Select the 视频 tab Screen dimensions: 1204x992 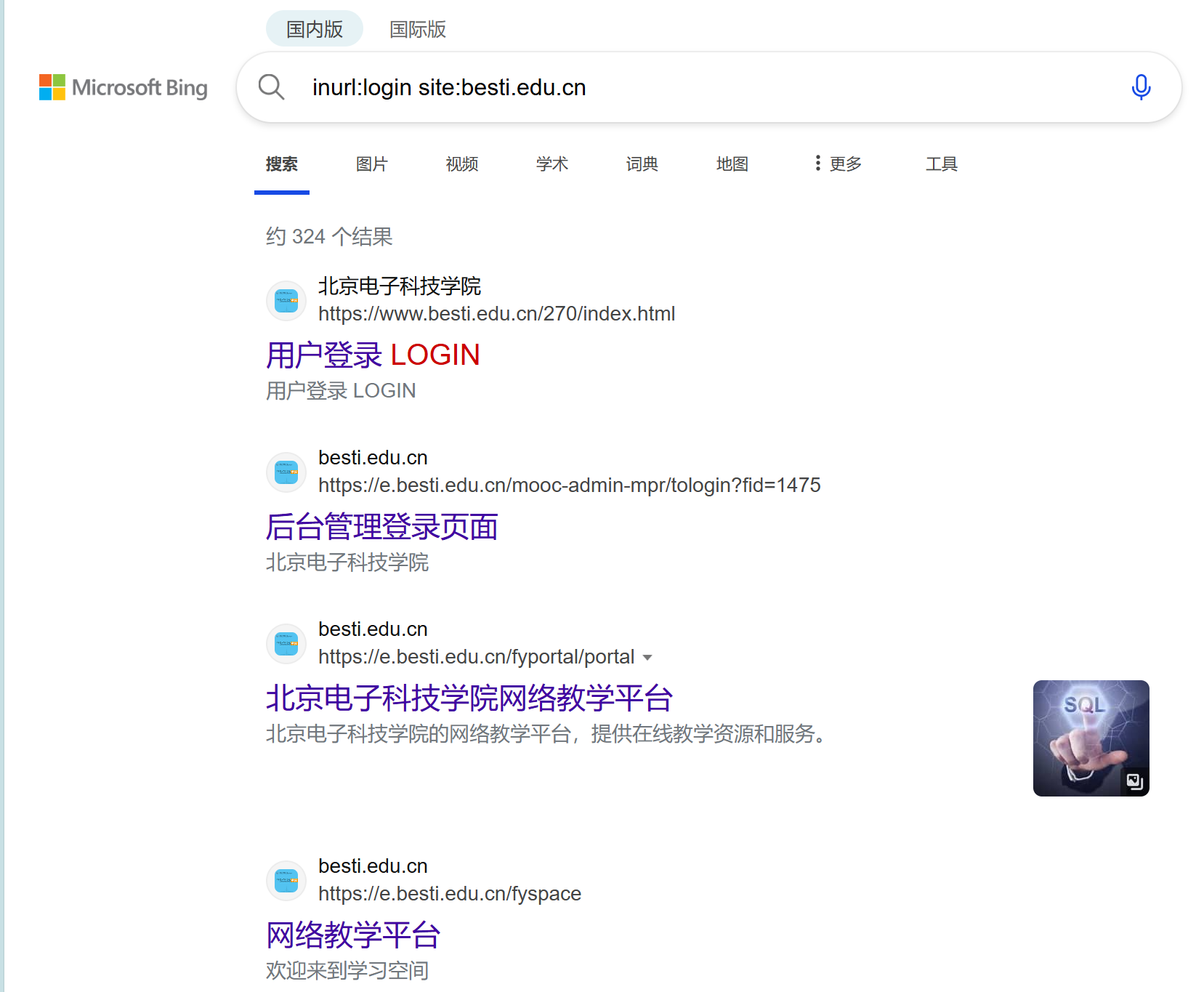click(x=462, y=164)
